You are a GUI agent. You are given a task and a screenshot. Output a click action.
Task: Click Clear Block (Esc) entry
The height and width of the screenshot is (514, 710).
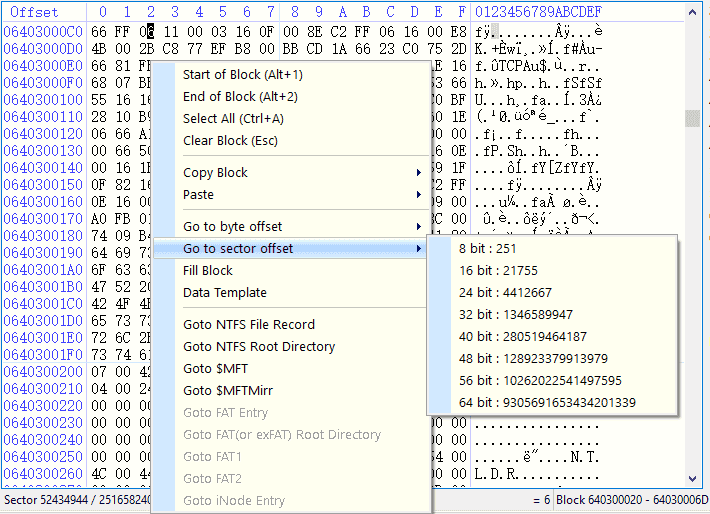click(x=230, y=141)
